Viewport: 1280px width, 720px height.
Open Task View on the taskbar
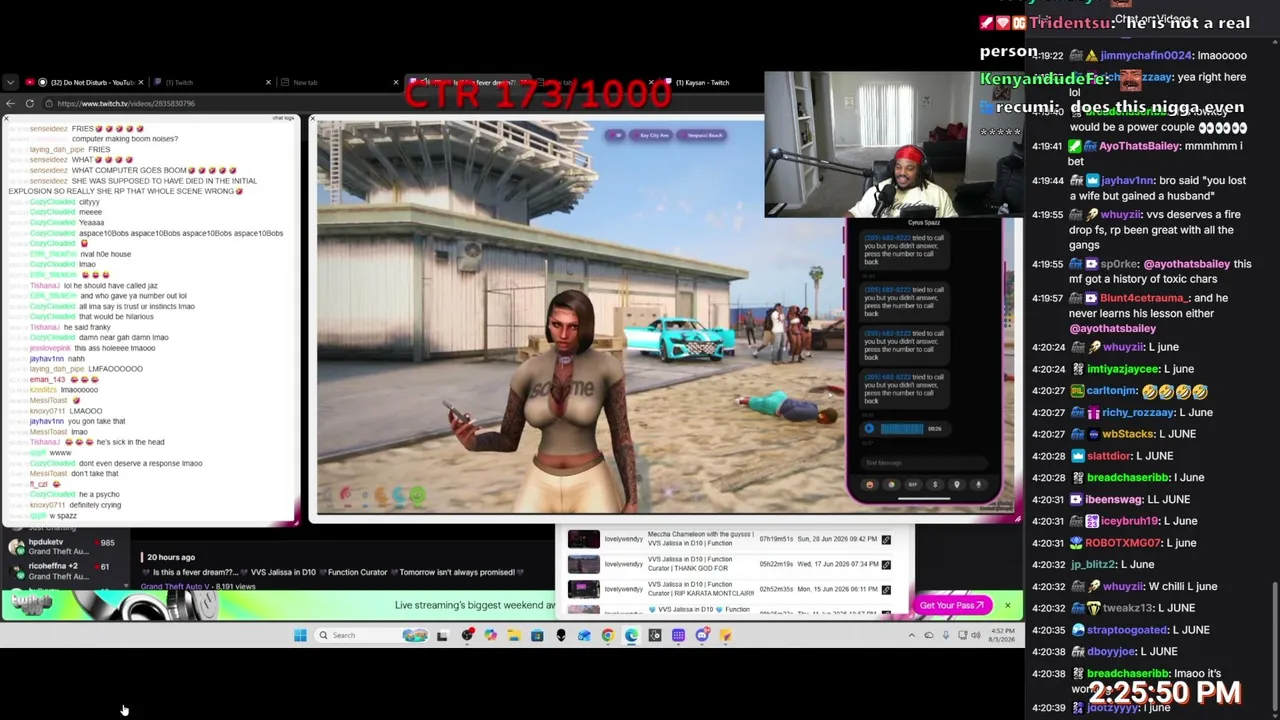coord(442,635)
